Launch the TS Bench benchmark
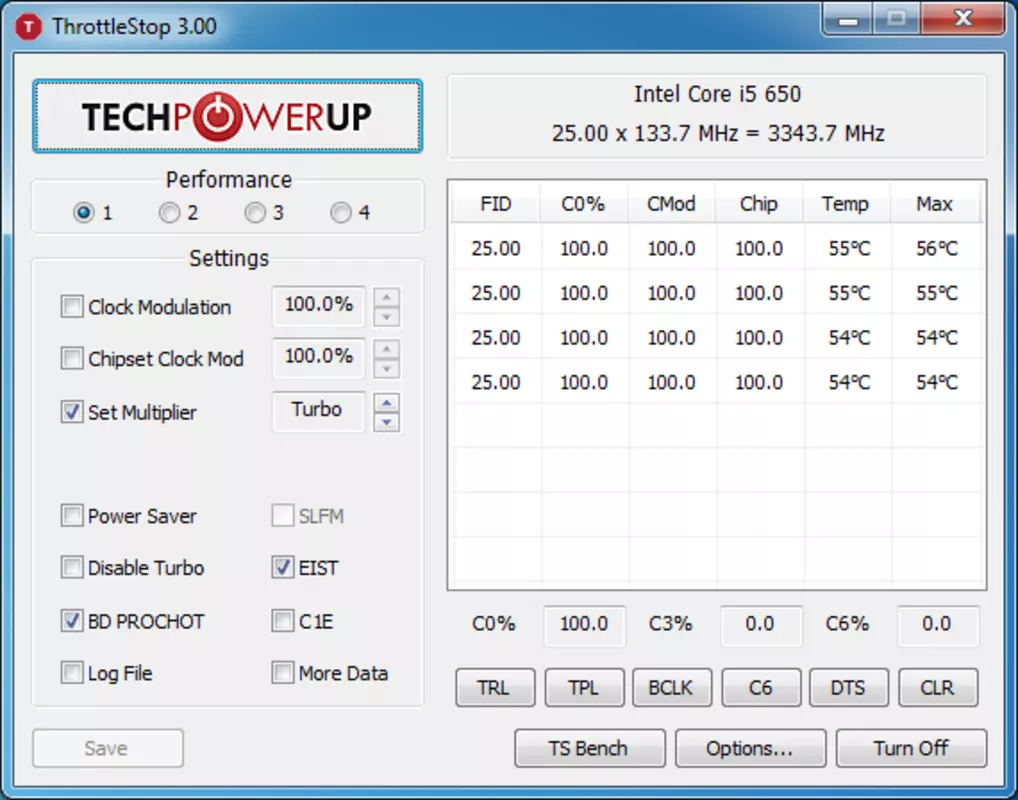Image resolution: width=1018 pixels, height=800 pixels. tap(590, 748)
